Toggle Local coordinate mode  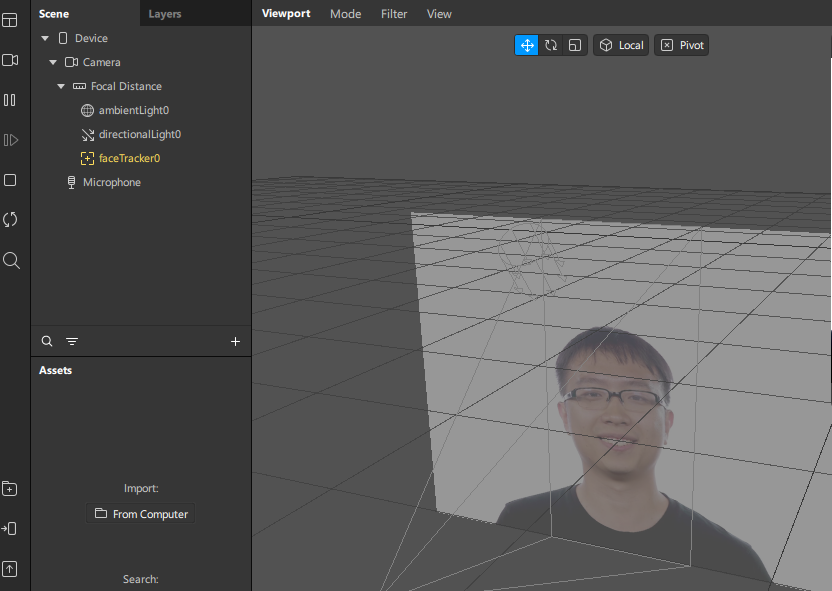coord(621,45)
